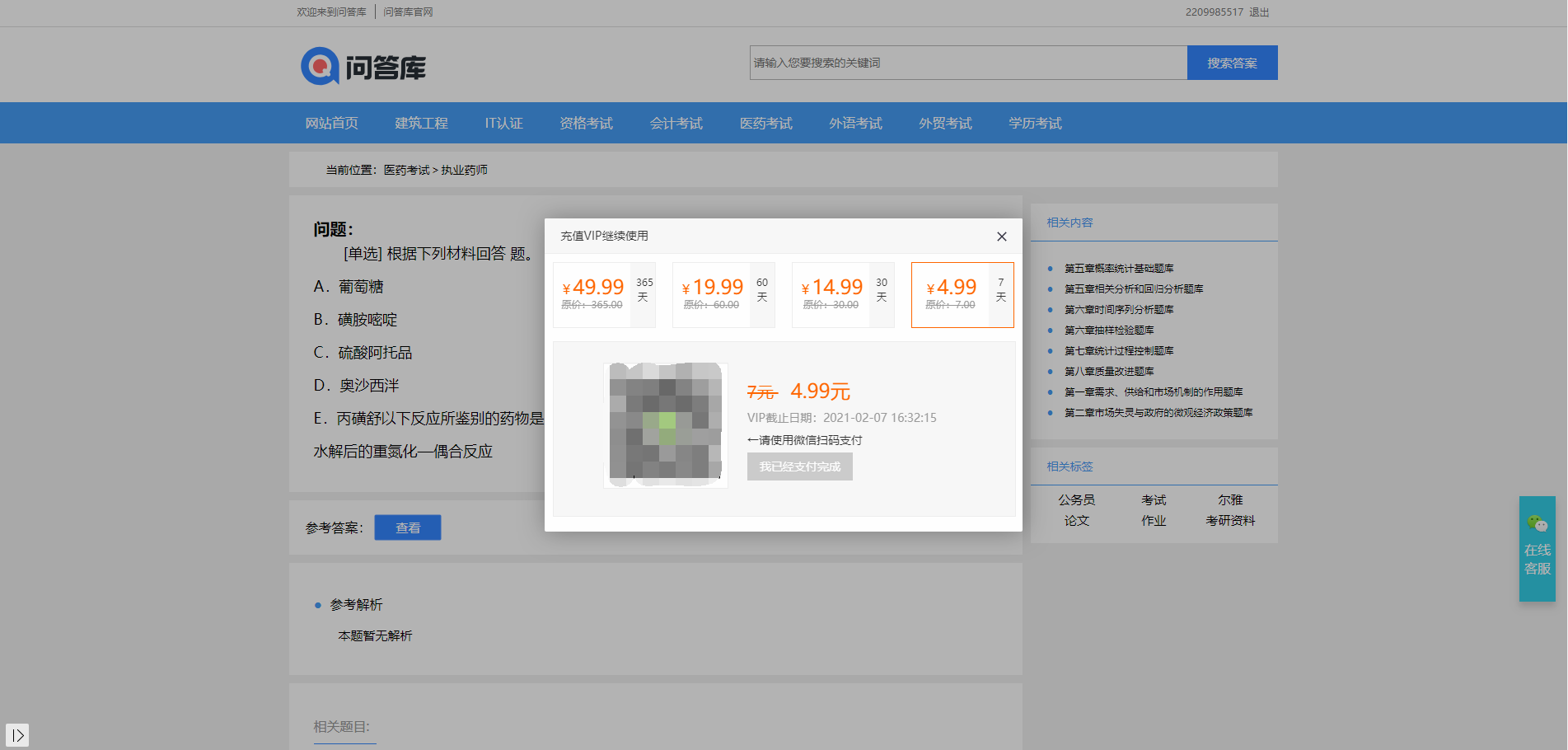Screen dimensions: 1568x750
Task: Click the 执业药师 breadcrumb link
Action: [x=464, y=170]
